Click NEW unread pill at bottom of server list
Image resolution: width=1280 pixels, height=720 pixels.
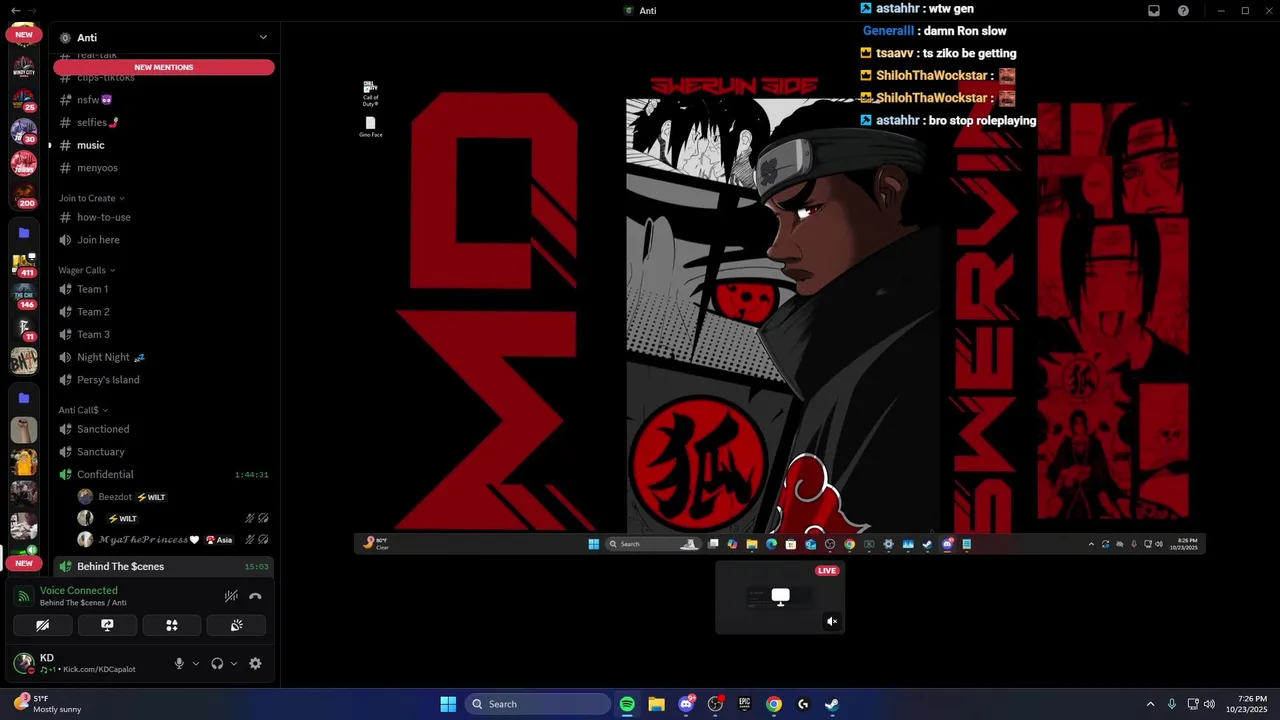[24, 563]
